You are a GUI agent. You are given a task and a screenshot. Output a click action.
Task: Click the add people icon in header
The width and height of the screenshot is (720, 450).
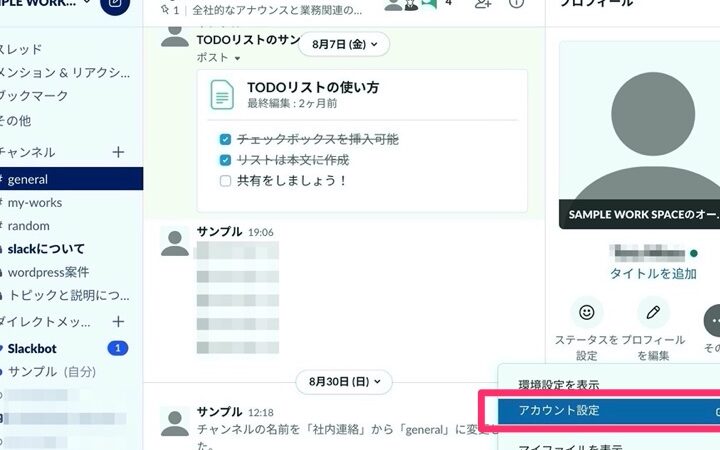pyautogui.click(x=483, y=4)
